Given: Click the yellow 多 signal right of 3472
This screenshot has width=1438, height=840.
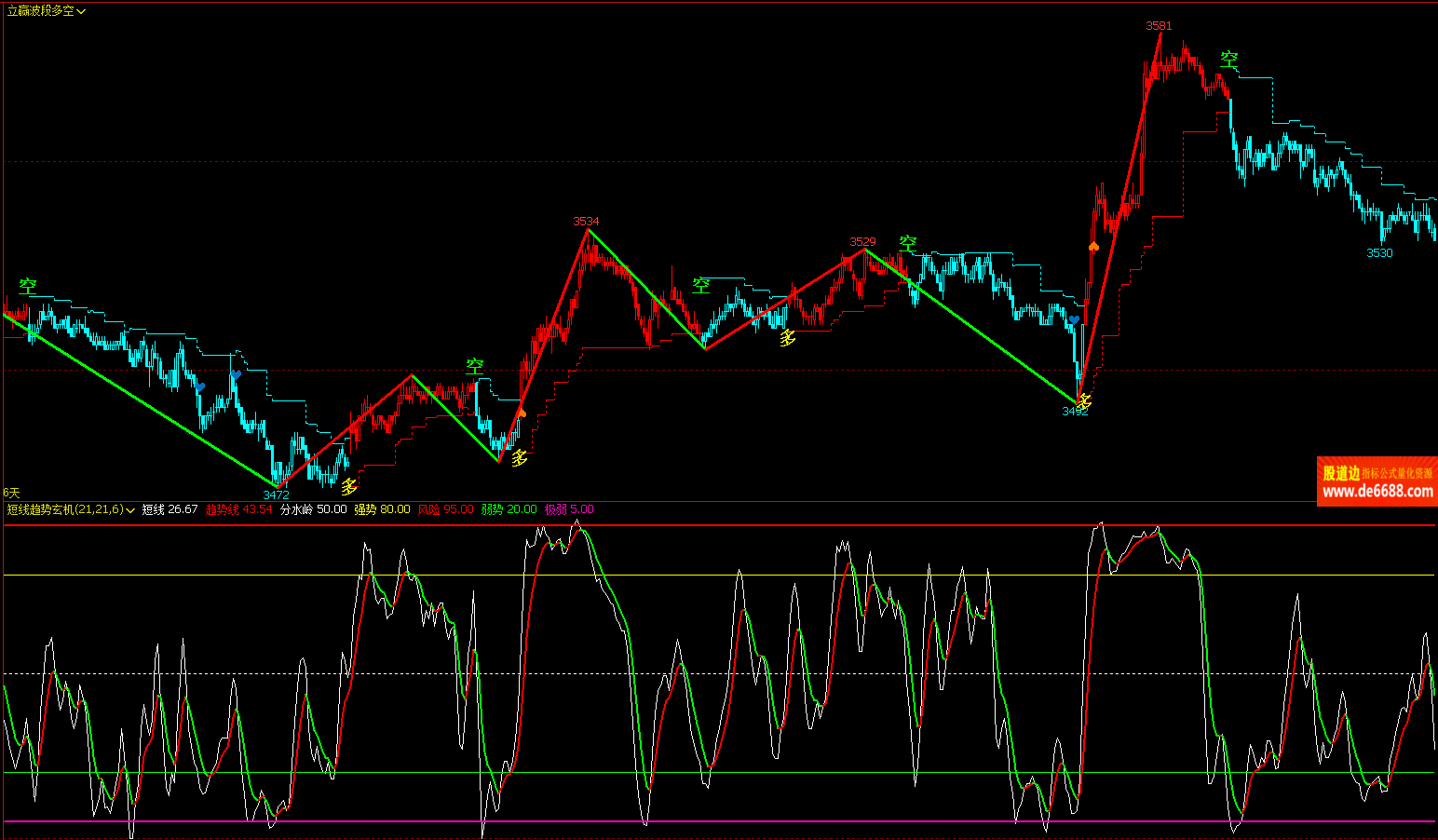Looking at the screenshot, I should pyautogui.click(x=349, y=486).
